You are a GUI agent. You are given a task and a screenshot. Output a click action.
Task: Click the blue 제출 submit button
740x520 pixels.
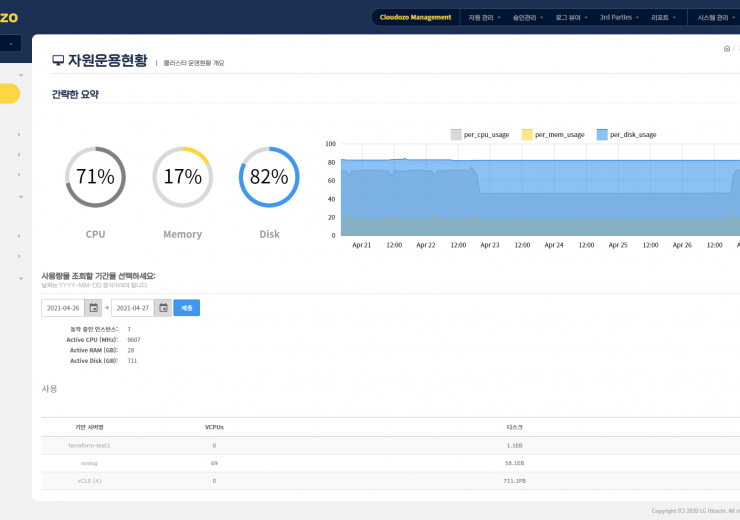186,308
